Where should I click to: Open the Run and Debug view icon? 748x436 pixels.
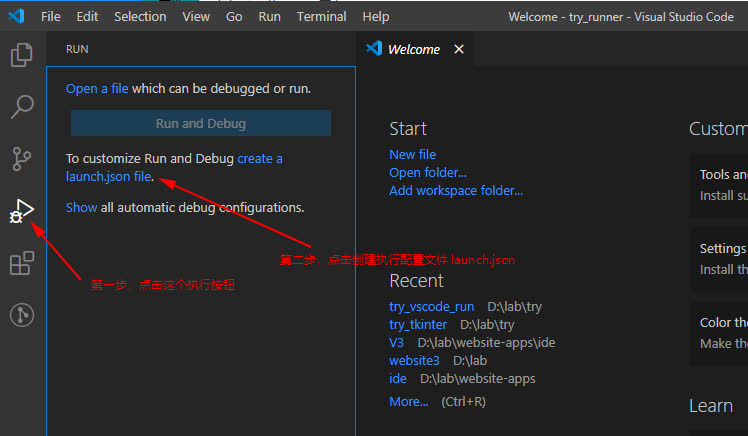[x=21, y=211]
